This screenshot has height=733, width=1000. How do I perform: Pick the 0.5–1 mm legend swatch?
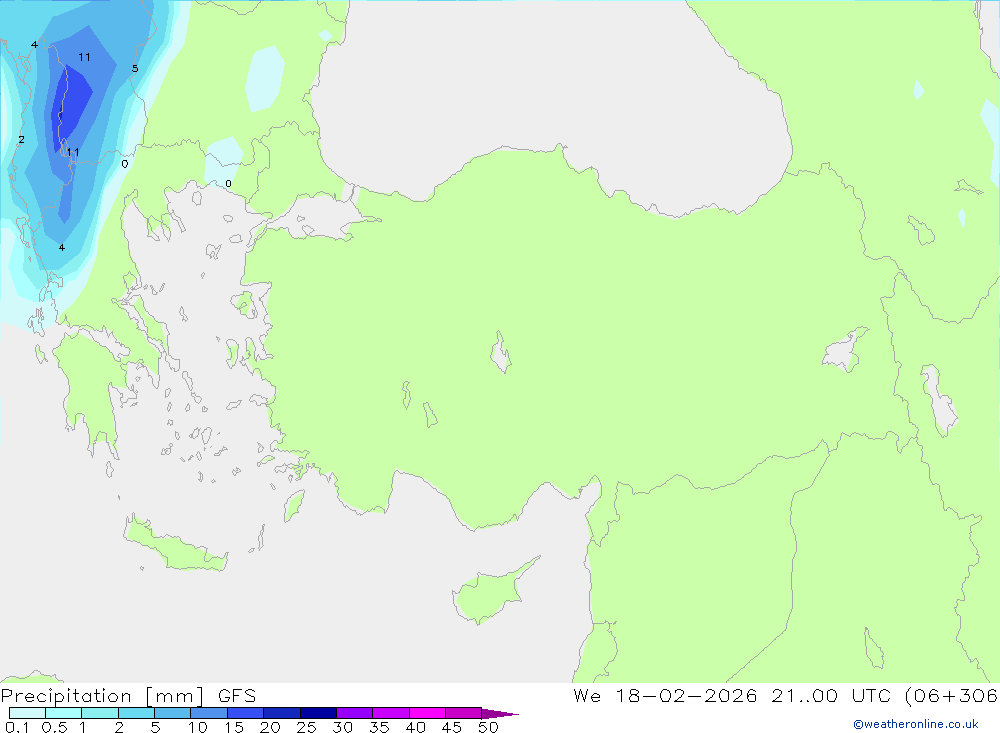coord(63,713)
